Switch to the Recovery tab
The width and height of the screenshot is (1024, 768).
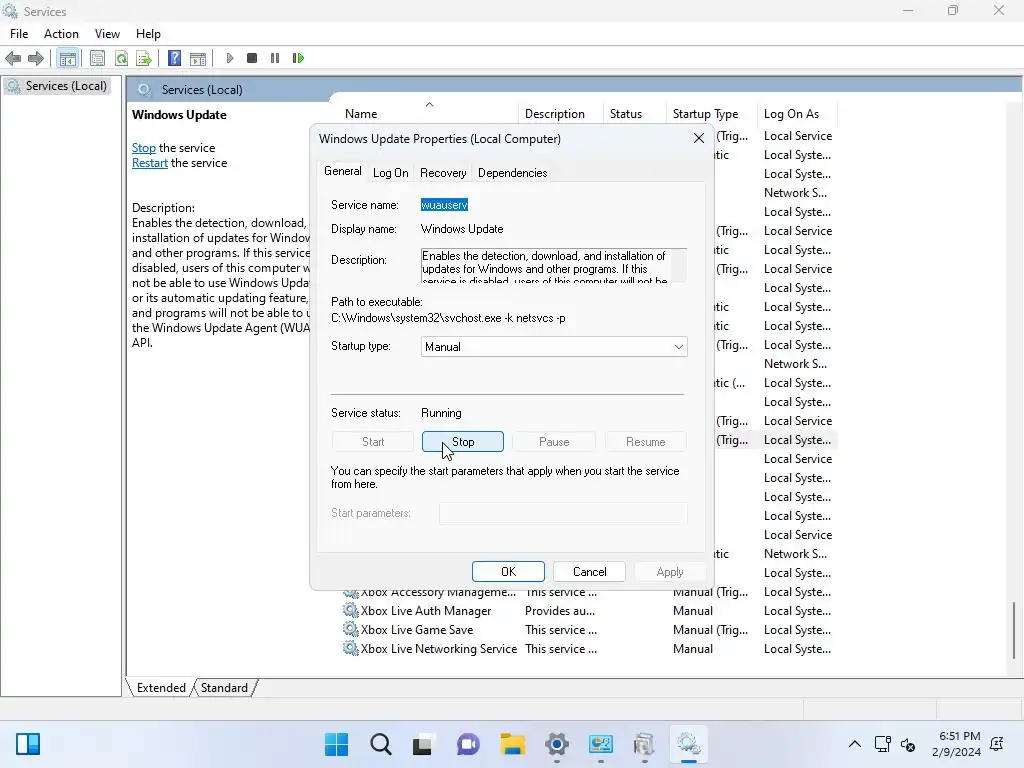pyautogui.click(x=443, y=173)
